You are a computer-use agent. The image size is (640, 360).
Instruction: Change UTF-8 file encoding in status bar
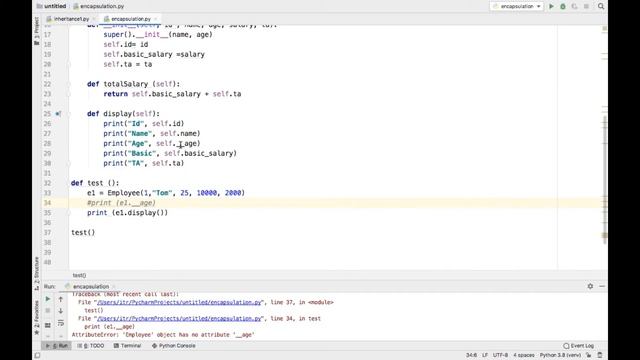tap(500, 355)
